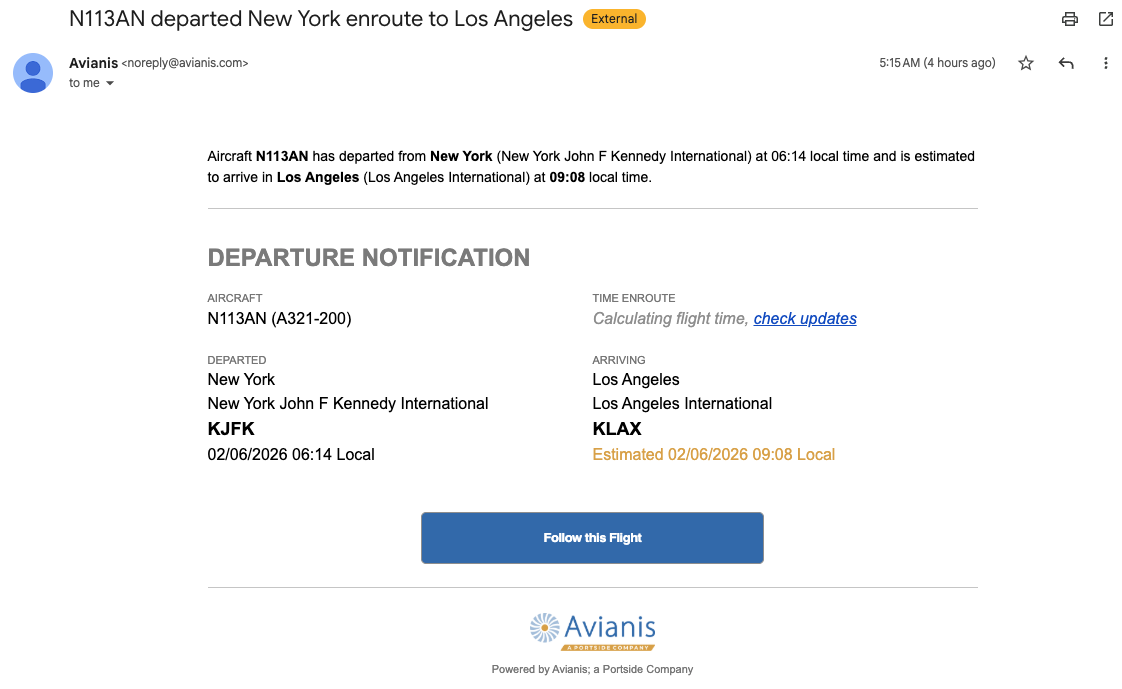The height and width of the screenshot is (689, 1122).
Task: Click the DEPARTURE NOTIFICATION heading
Action: click(x=368, y=258)
